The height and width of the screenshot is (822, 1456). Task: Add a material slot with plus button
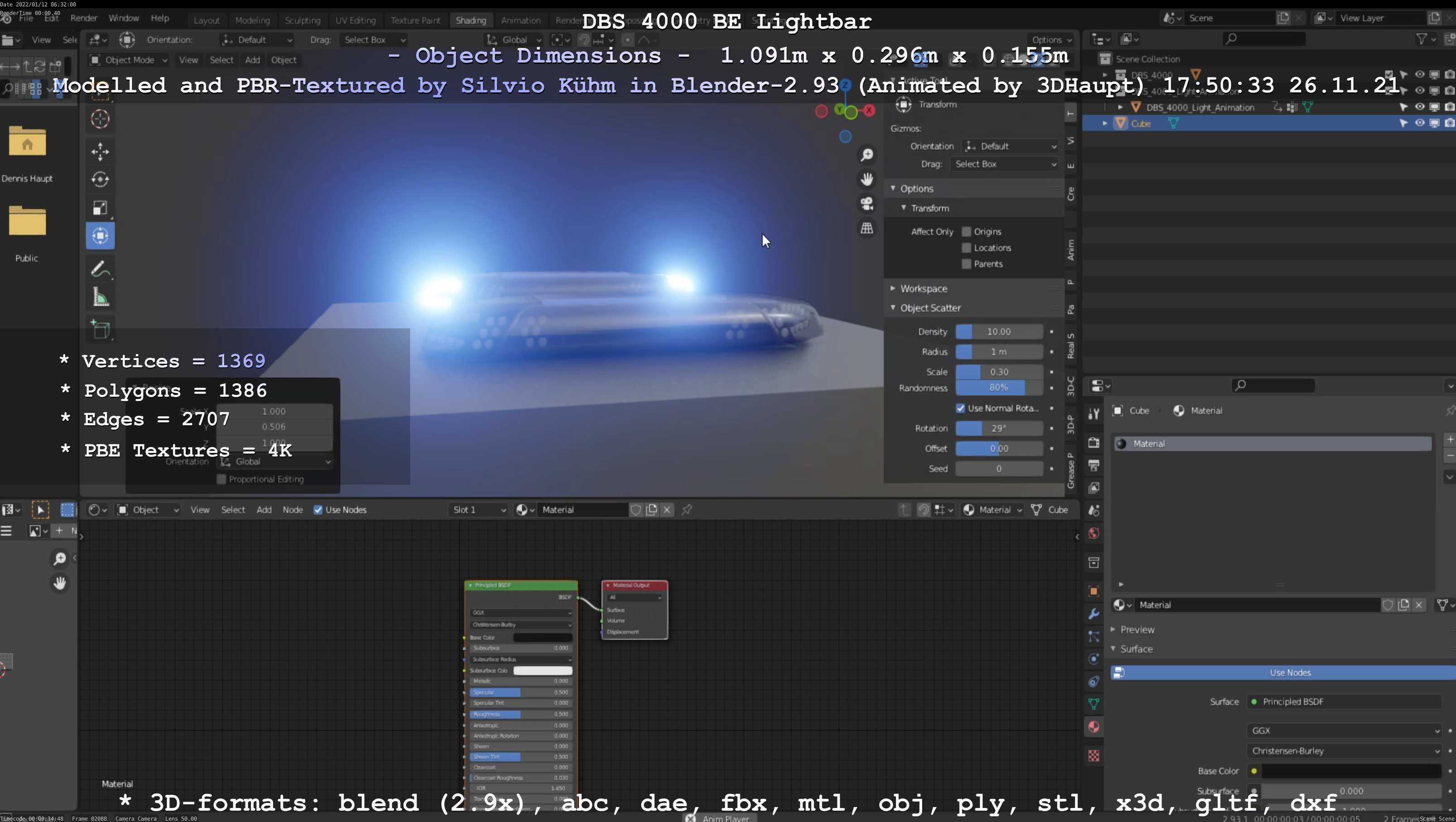pos(1450,439)
